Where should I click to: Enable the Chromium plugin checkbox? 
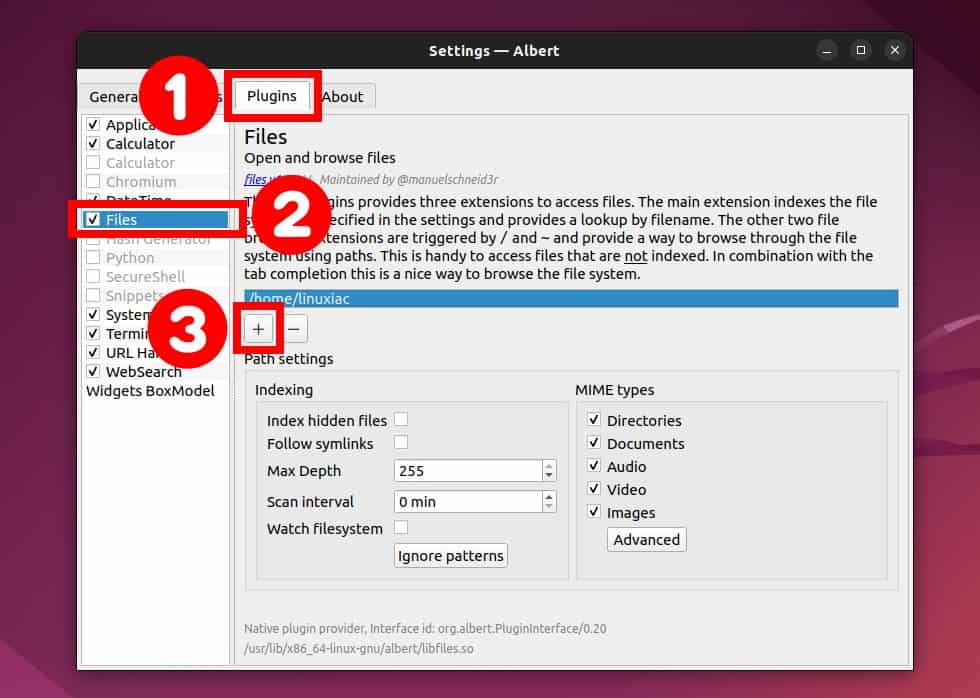pos(93,181)
